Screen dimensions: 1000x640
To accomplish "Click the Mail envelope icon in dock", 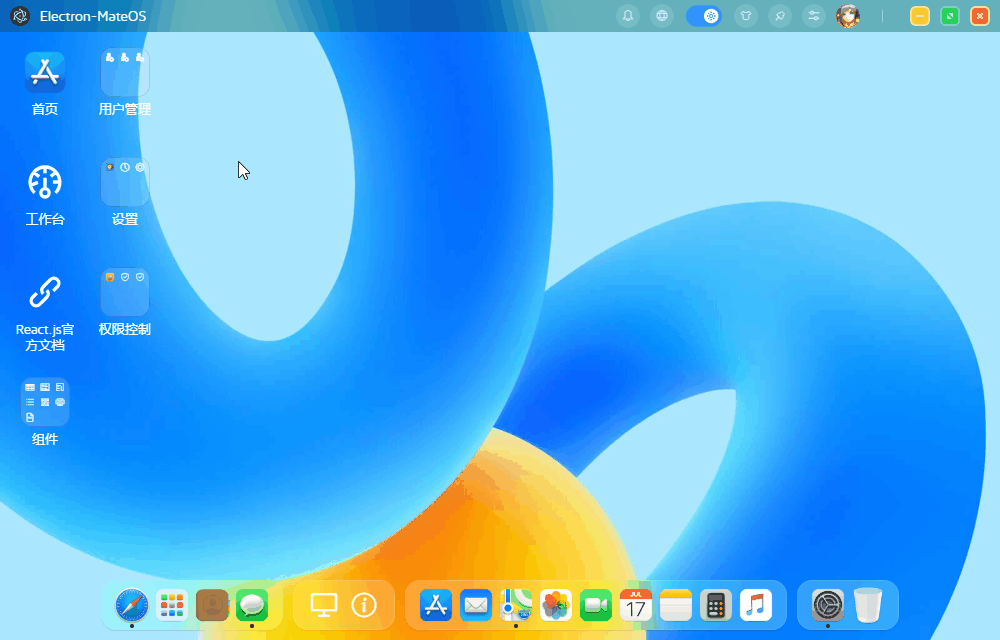I will point(476,605).
